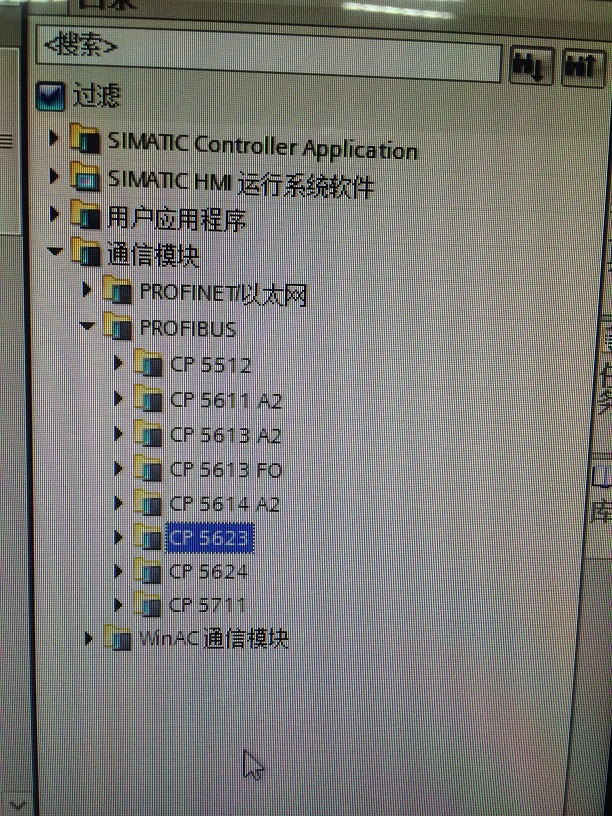612x816 pixels.
Task: Expand SIMATIC HMI 运行系统软件 node
Action: [54, 176]
